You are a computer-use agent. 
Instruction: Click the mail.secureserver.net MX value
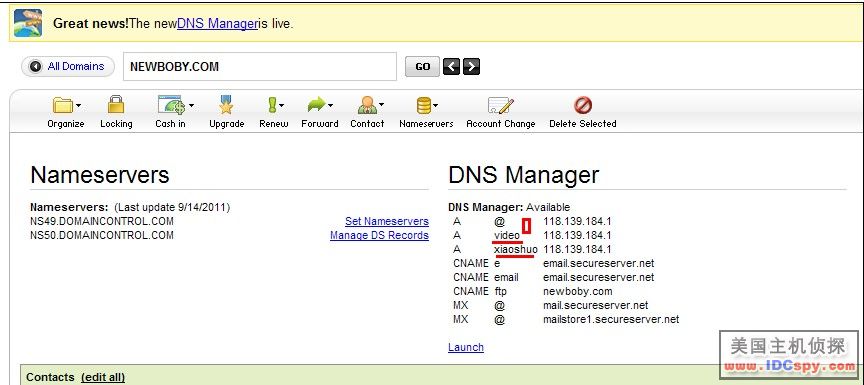point(596,305)
